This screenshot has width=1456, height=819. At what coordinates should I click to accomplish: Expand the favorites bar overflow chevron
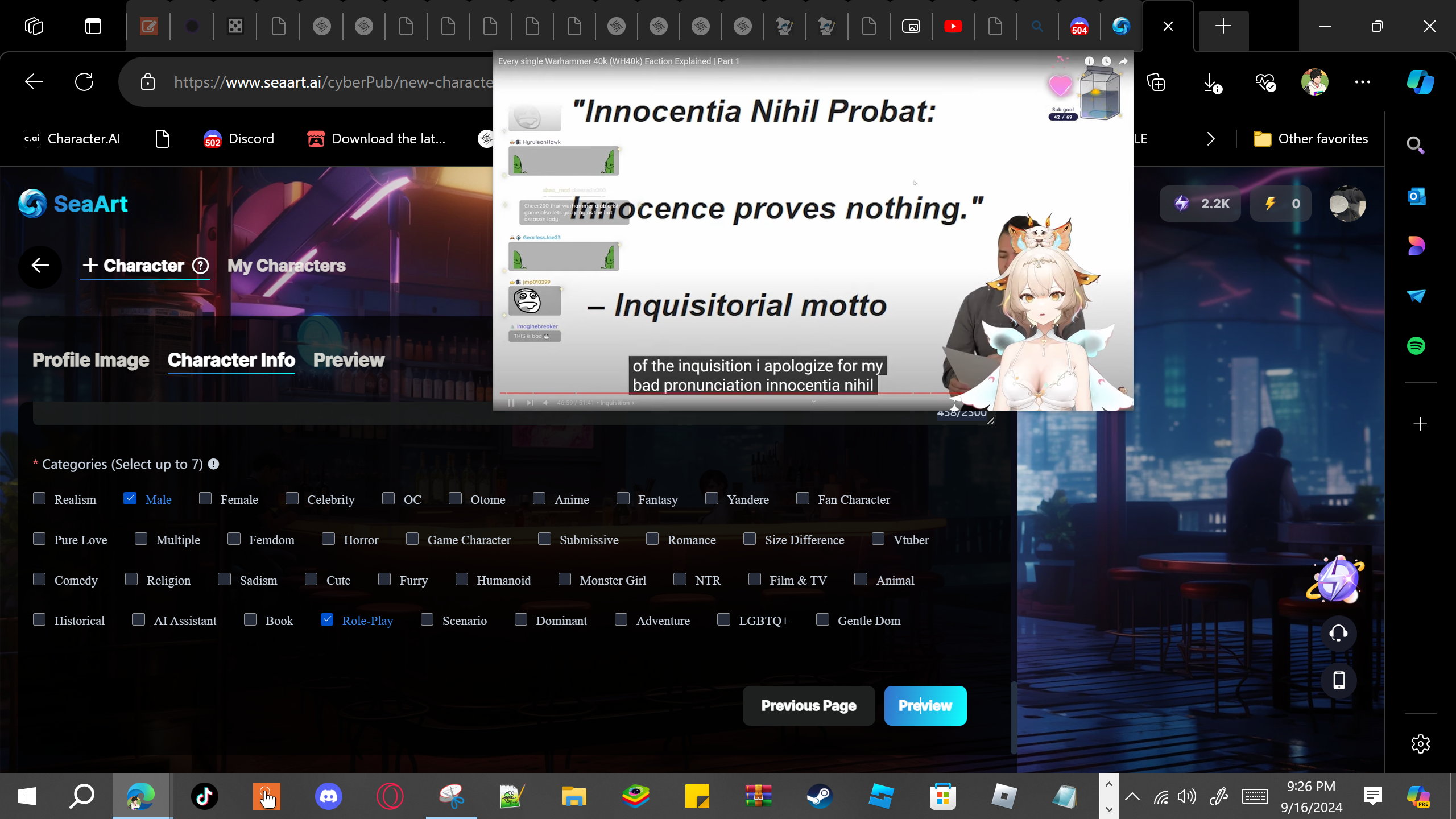pos(1211,139)
